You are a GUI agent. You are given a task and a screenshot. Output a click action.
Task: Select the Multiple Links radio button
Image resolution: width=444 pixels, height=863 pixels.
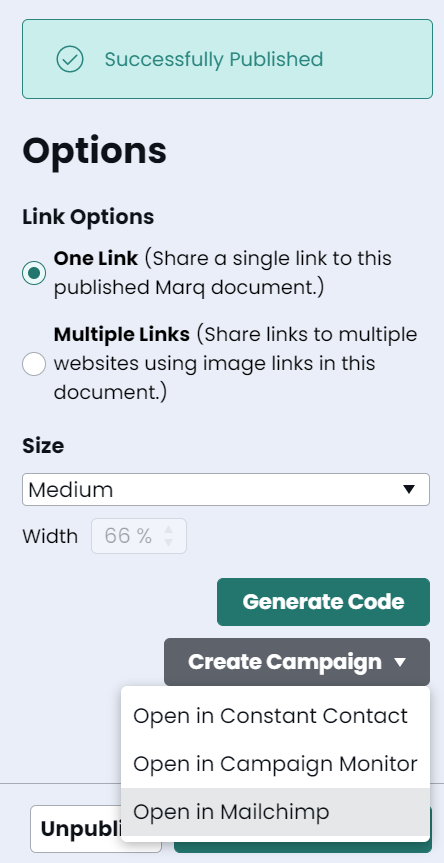click(34, 364)
